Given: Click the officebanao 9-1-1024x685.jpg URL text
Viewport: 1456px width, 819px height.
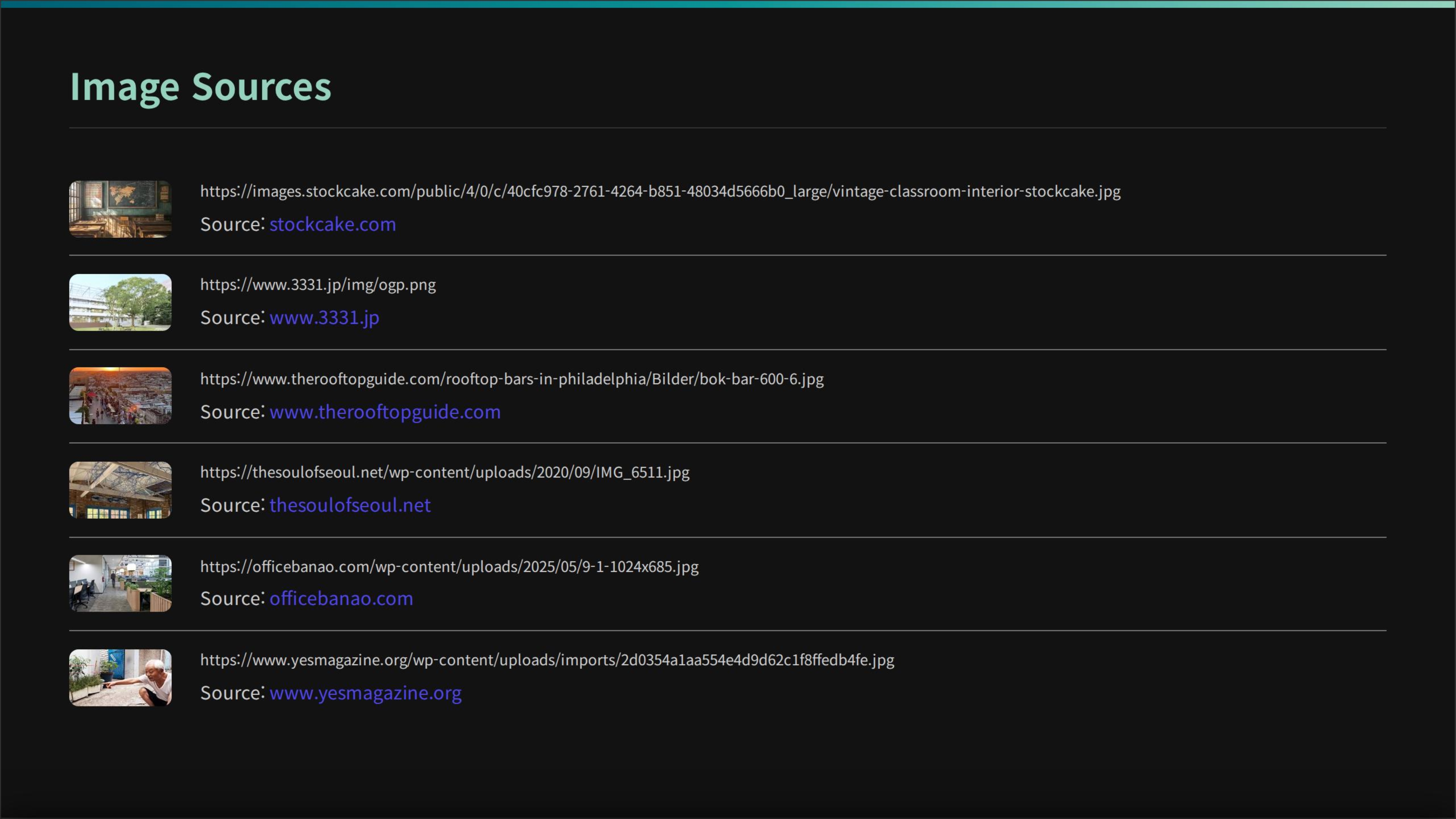Looking at the screenshot, I should coord(449,567).
